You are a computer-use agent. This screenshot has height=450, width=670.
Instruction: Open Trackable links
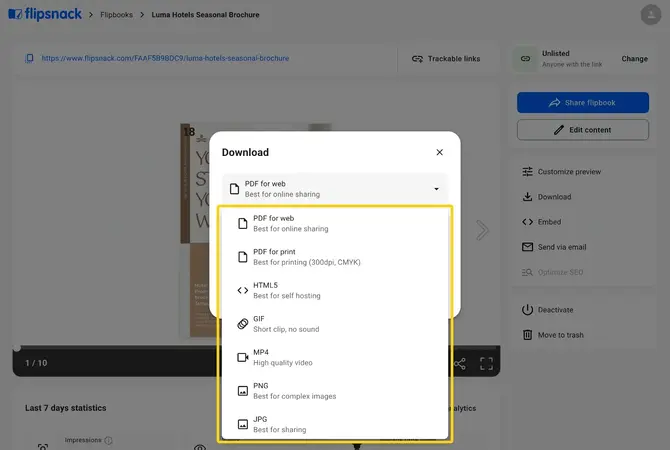coord(446,59)
